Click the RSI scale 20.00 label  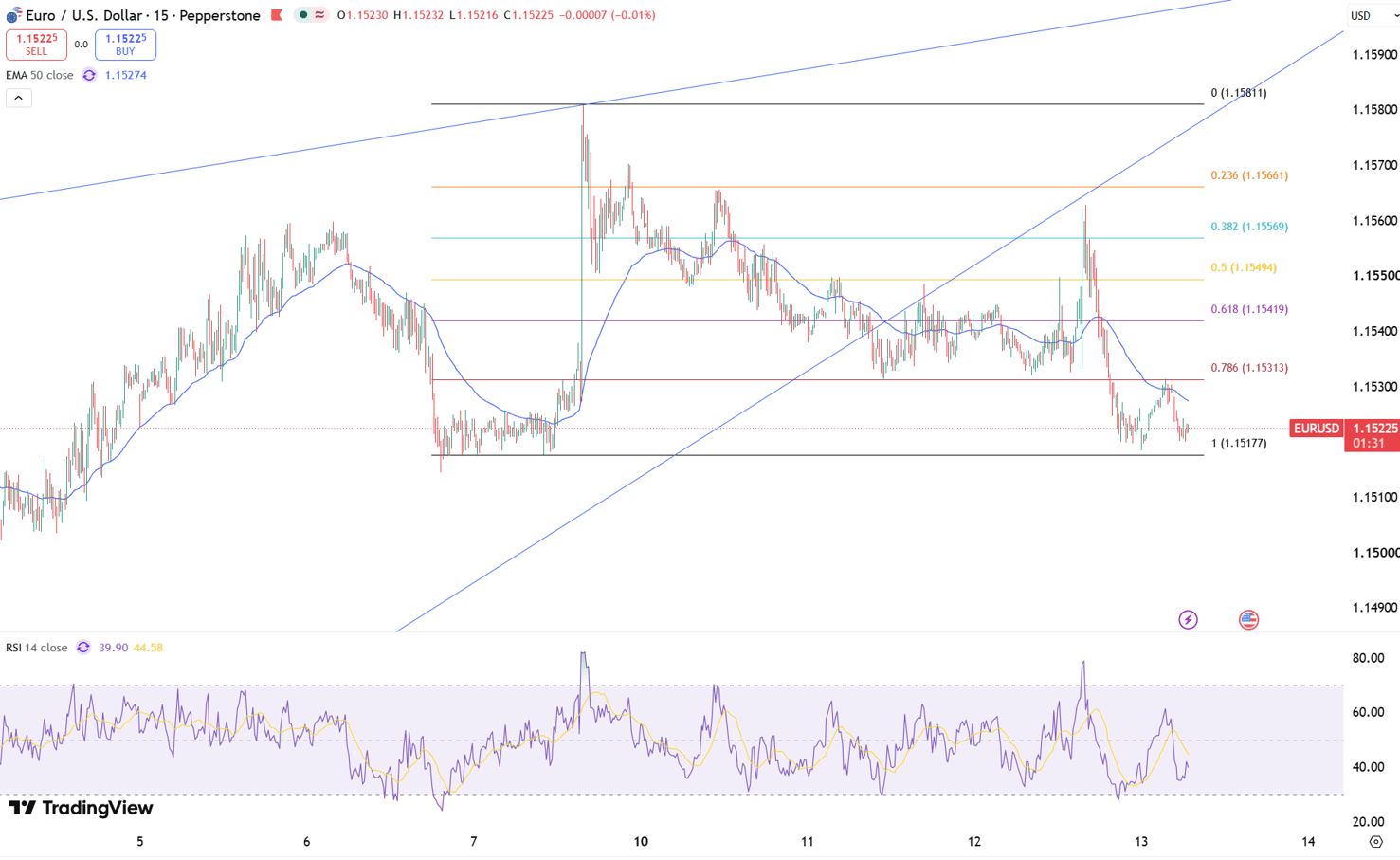click(1368, 821)
